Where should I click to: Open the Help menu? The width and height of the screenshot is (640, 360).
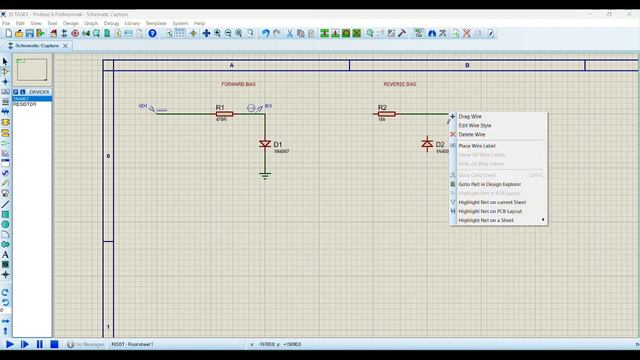coord(199,23)
